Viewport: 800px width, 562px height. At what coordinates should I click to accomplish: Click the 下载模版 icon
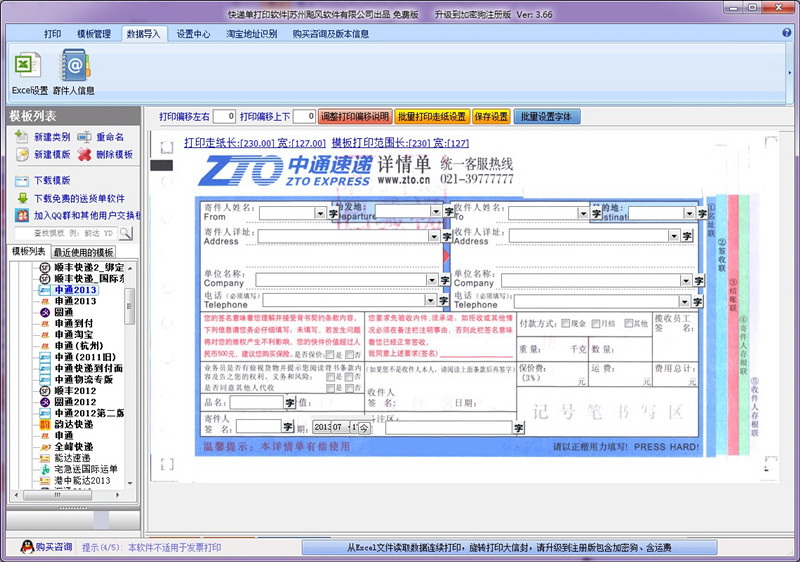pos(21,181)
